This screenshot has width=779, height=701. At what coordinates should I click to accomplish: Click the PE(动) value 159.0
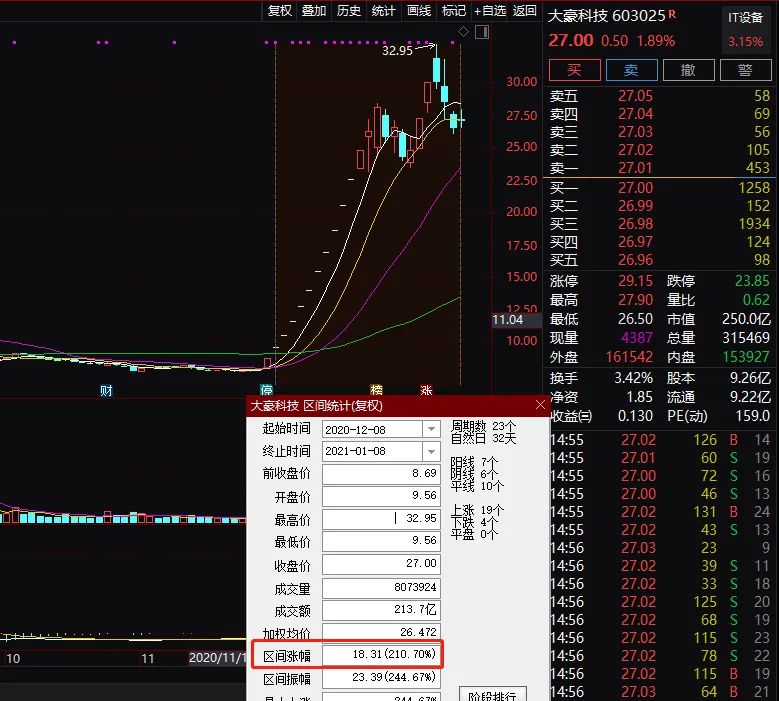(753, 416)
